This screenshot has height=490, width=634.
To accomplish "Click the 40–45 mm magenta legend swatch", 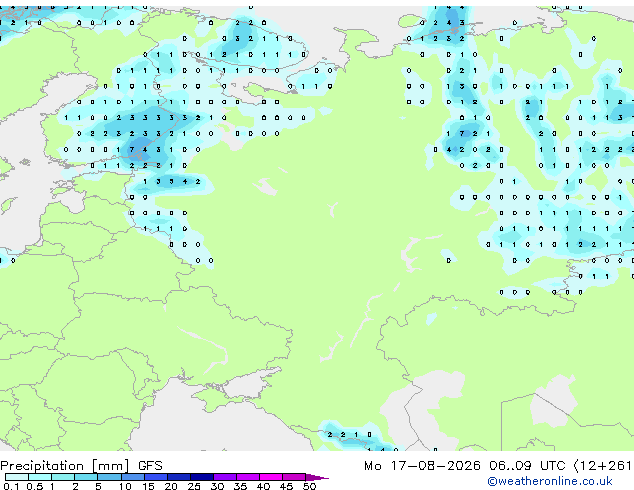I will 271,477.
